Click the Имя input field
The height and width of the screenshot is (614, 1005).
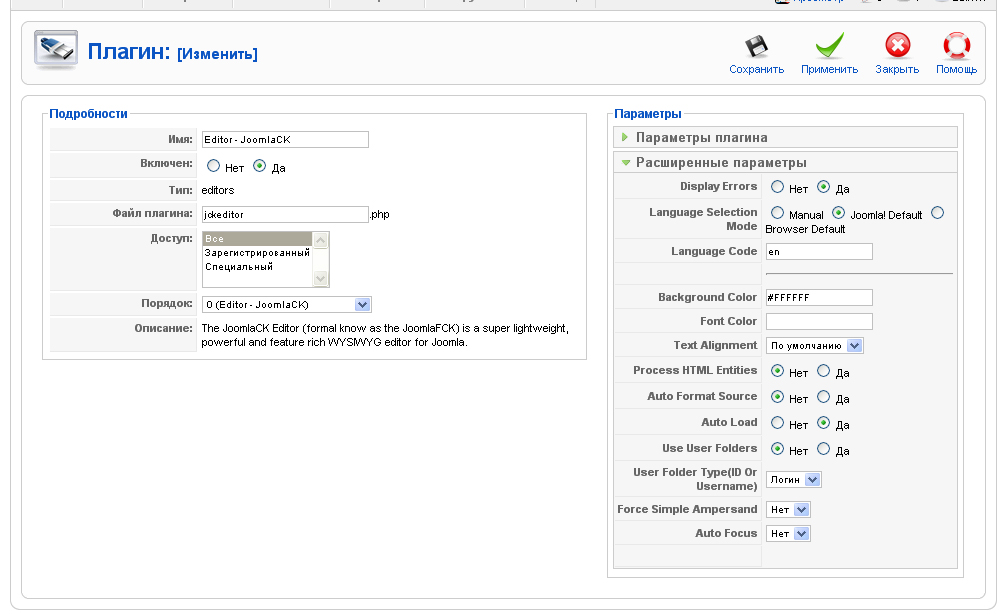(285, 139)
